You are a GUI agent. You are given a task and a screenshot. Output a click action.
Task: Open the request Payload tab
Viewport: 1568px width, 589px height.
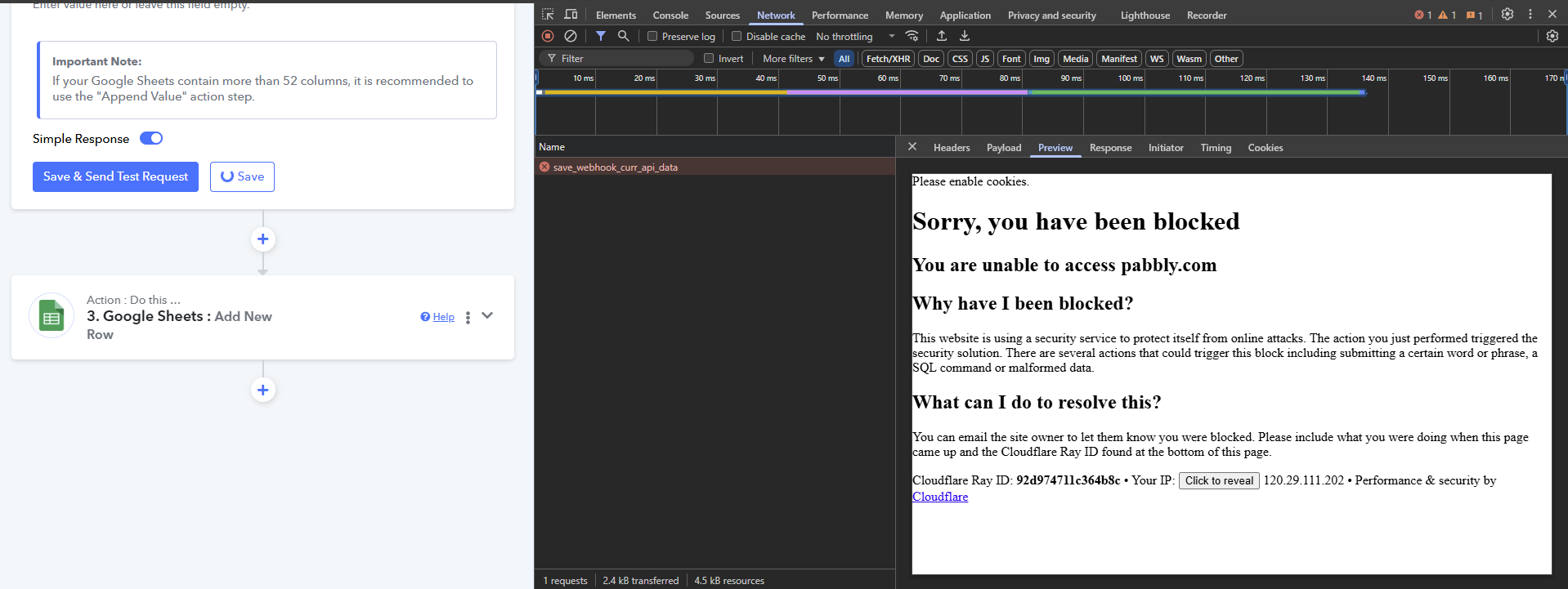pyautogui.click(x=1004, y=148)
